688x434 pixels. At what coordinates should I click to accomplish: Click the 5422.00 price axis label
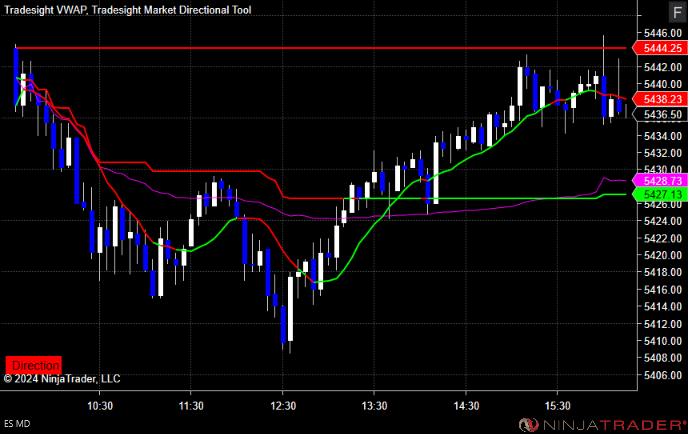663,238
